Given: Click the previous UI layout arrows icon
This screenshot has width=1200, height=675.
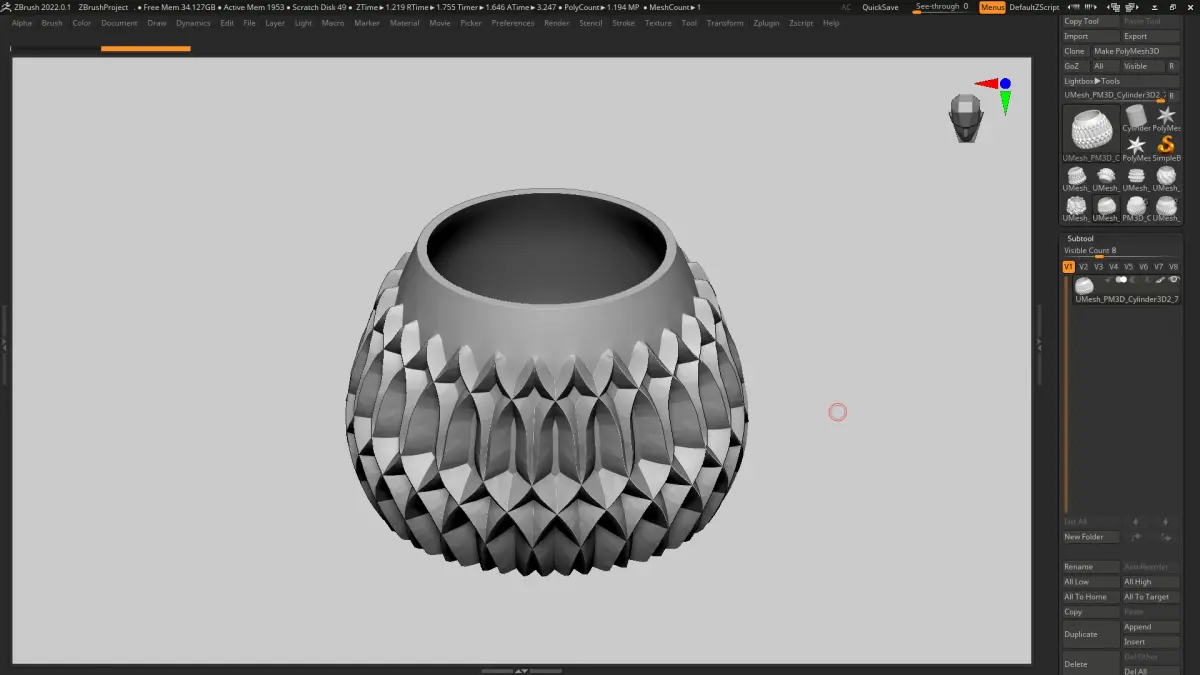Looking at the screenshot, I should click(1075, 7).
